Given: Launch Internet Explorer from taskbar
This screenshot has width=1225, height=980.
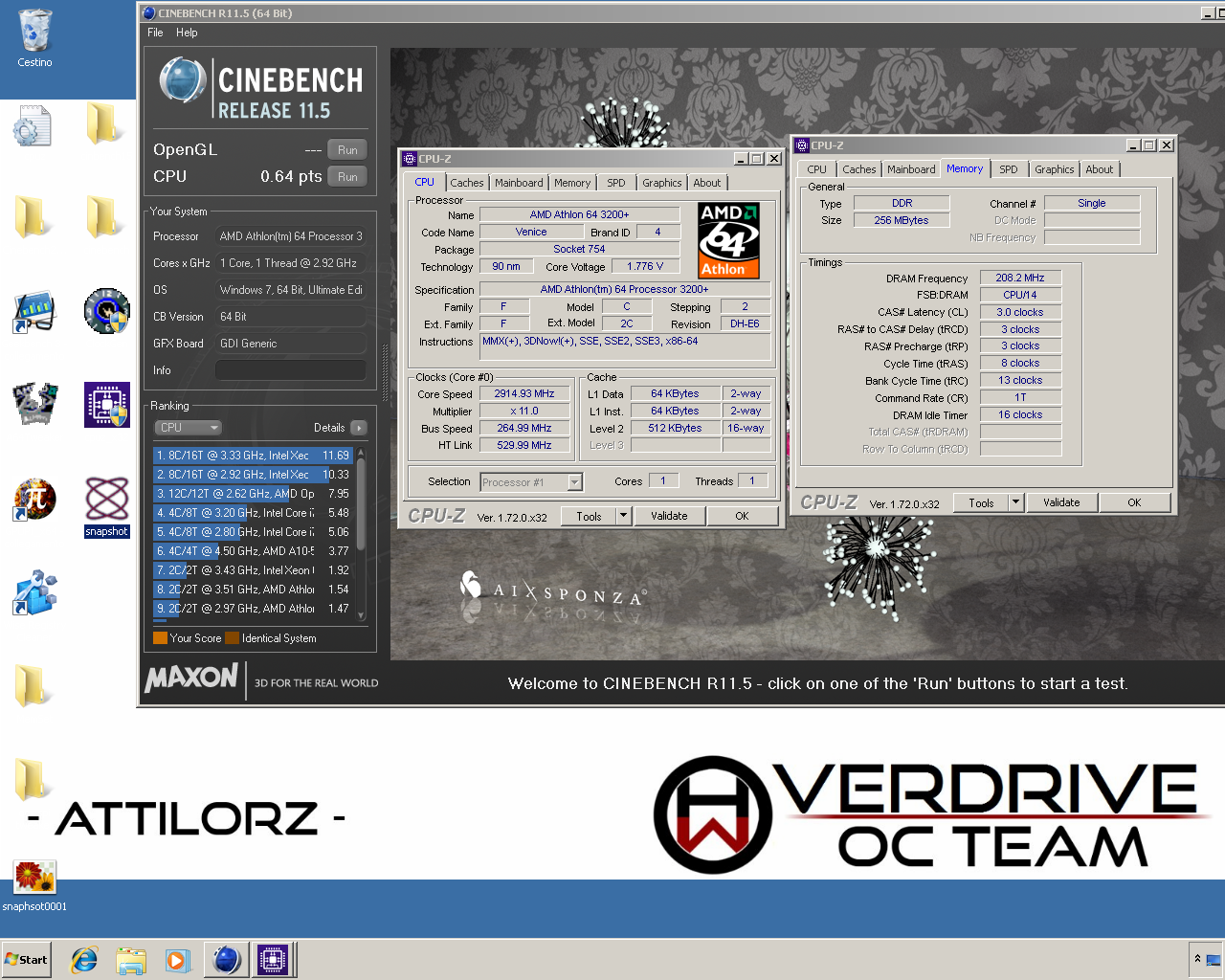Looking at the screenshot, I should click(84, 960).
